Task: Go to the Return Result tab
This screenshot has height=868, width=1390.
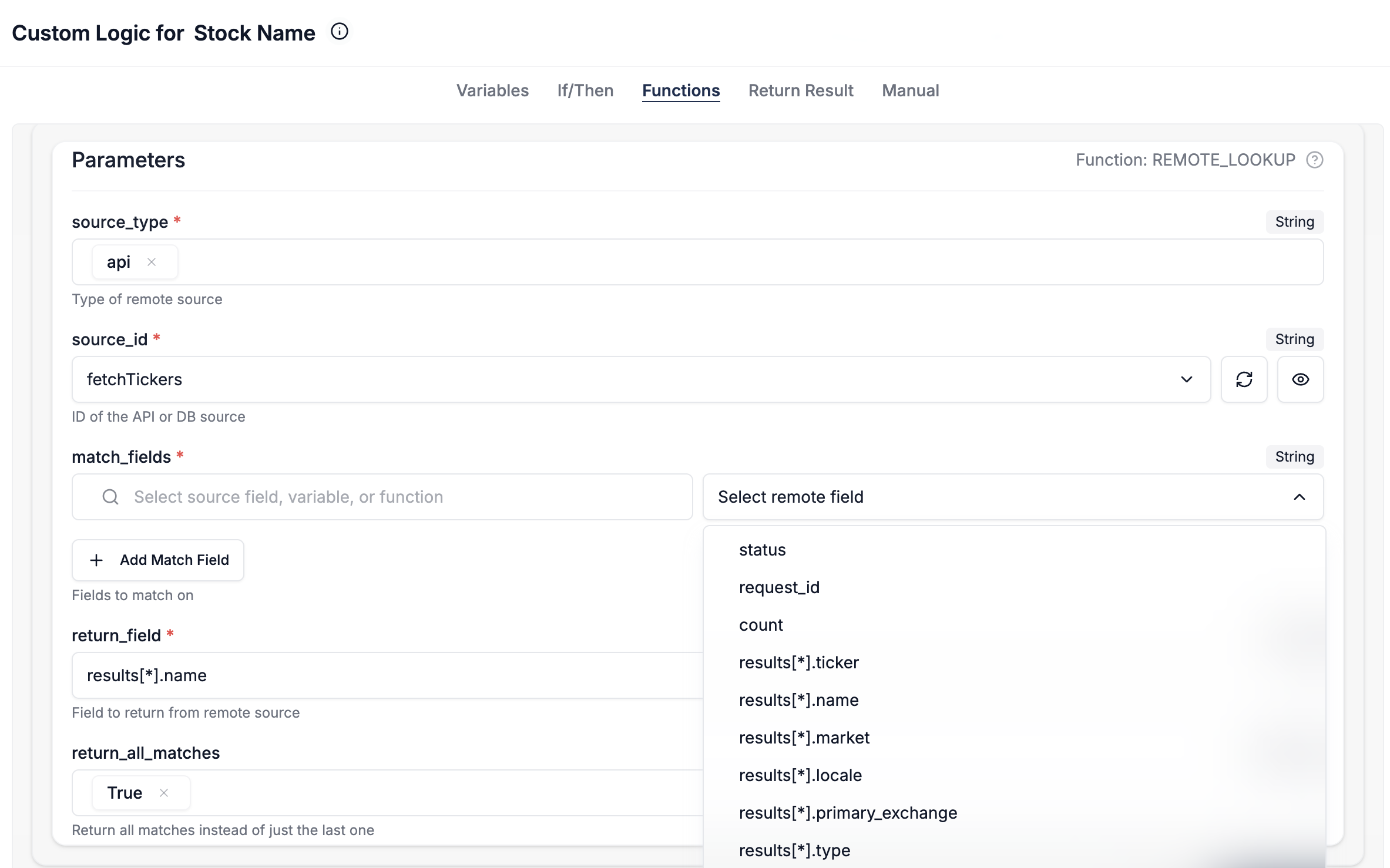Action: pyautogui.click(x=801, y=90)
